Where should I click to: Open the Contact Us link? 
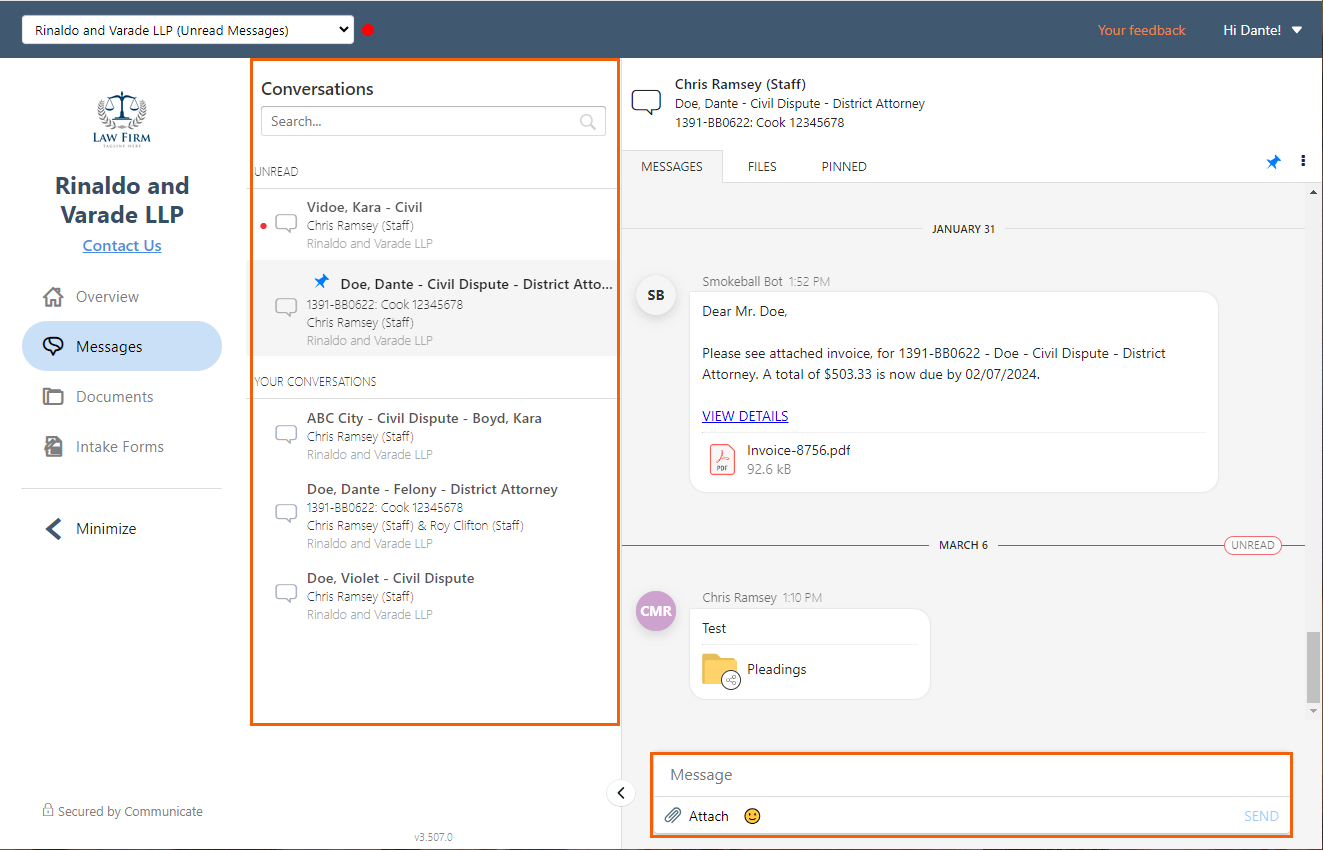tap(121, 245)
